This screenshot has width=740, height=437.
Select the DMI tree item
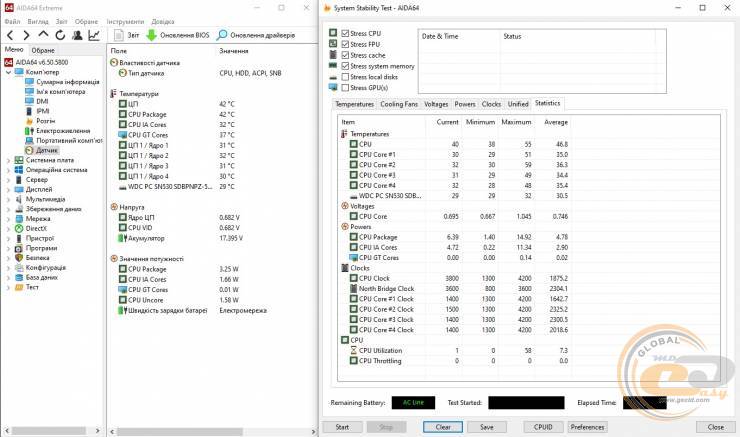[42, 101]
